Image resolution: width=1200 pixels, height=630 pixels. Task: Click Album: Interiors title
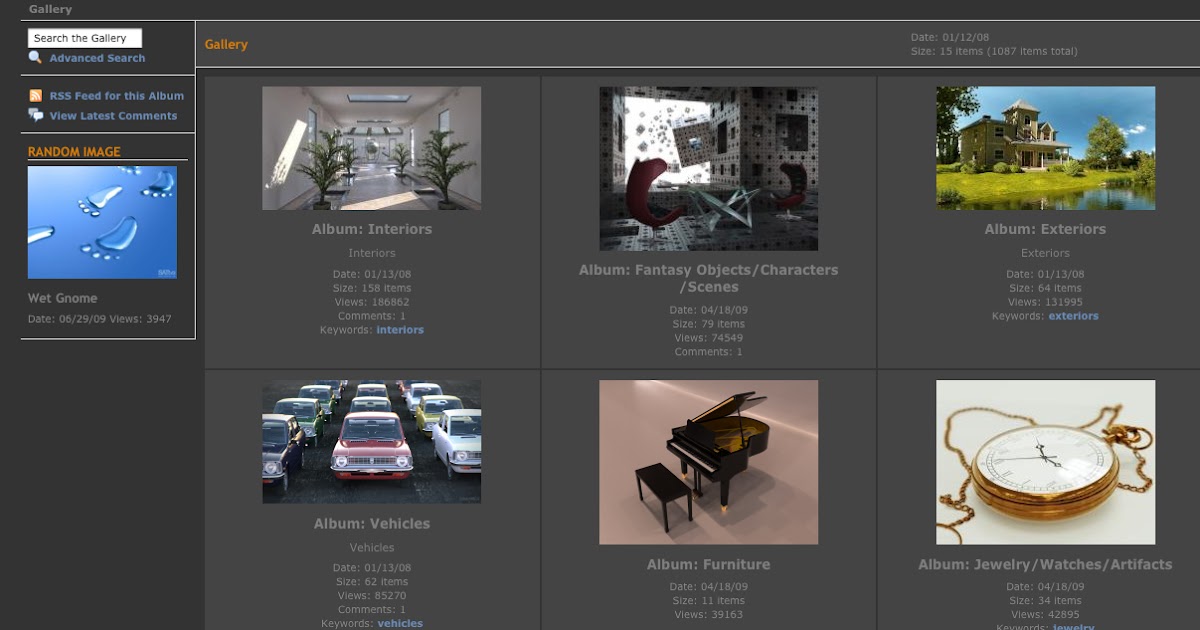372,229
